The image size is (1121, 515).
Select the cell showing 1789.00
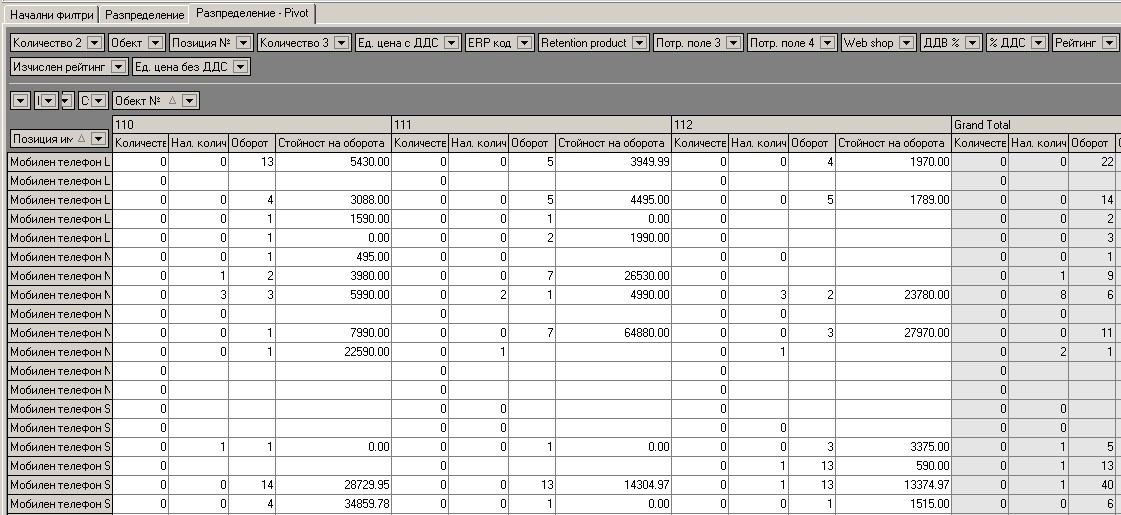pyautogui.click(x=893, y=200)
